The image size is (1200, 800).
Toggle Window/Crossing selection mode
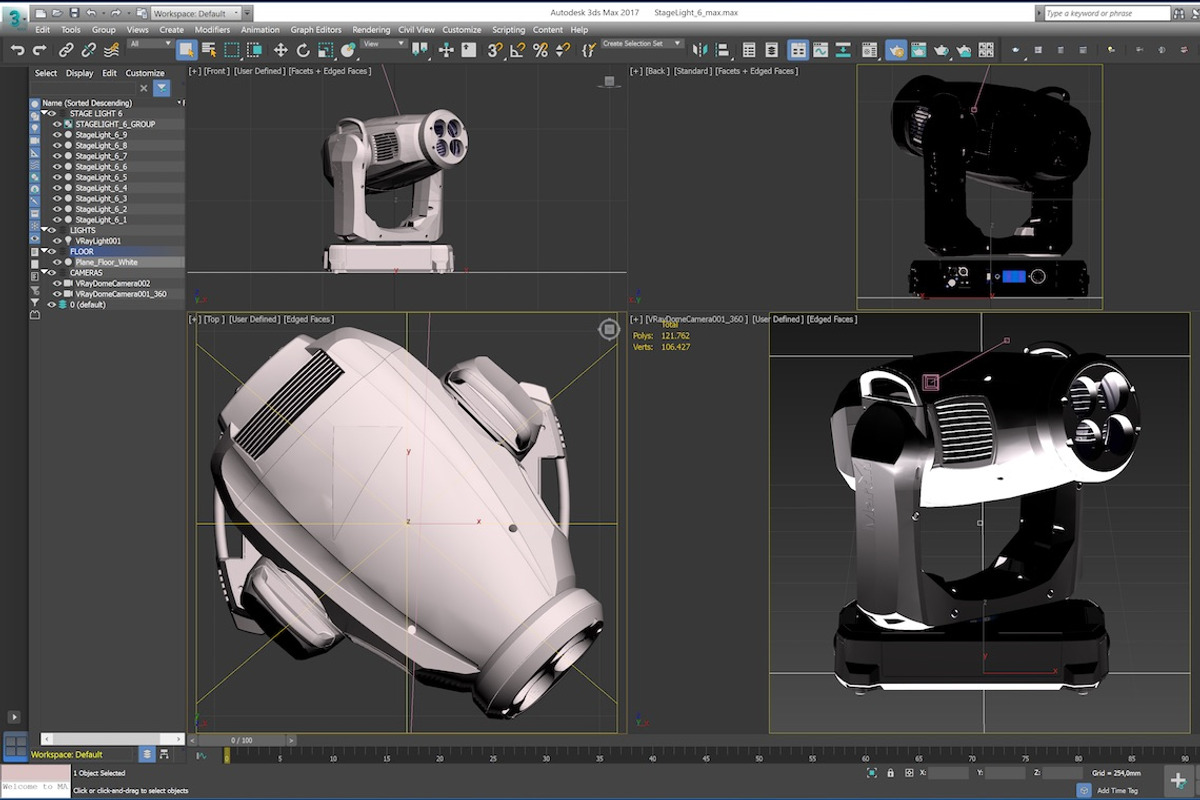coord(254,50)
